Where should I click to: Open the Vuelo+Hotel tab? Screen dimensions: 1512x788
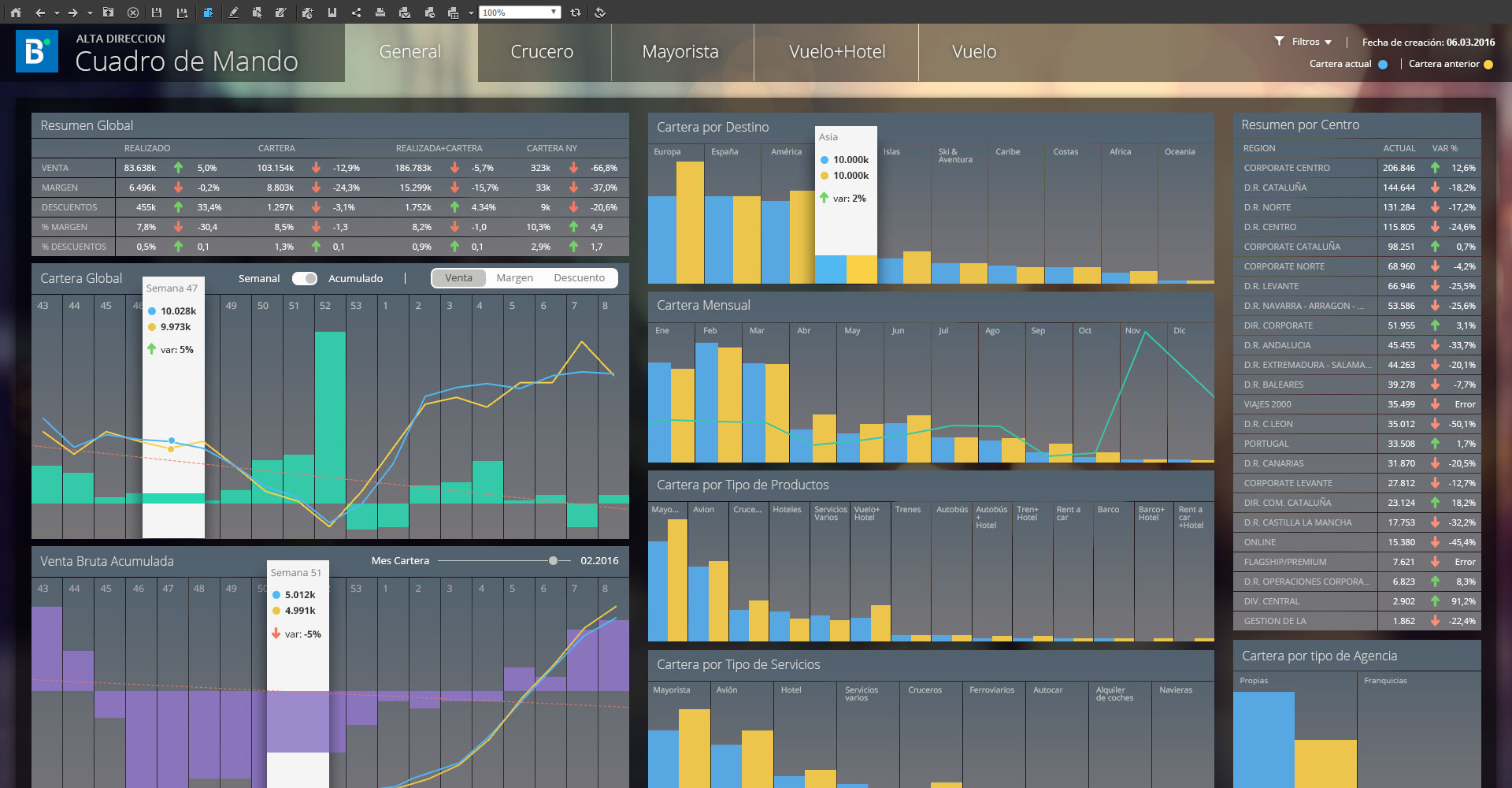[x=837, y=52]
